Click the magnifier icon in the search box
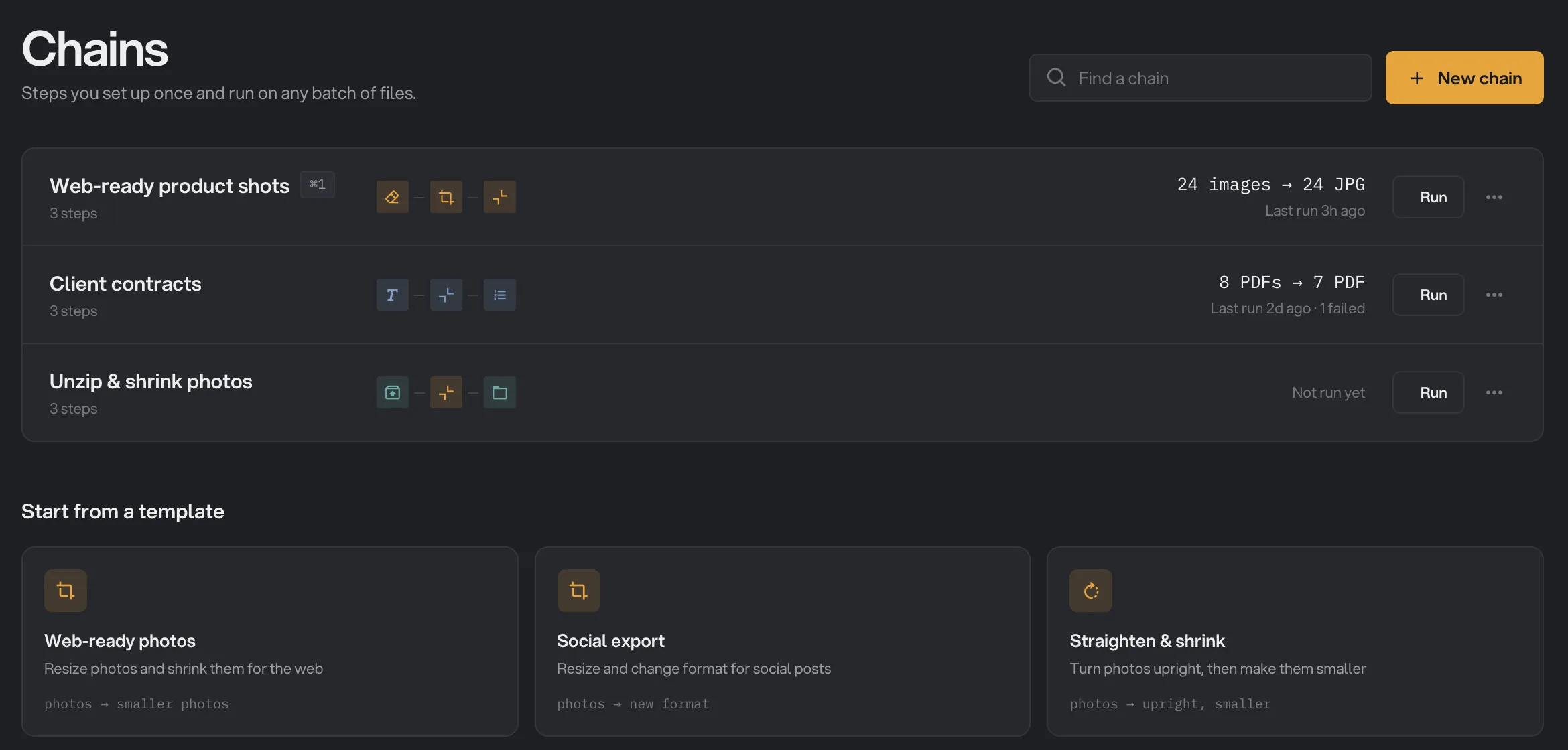The height and width of the screenshot is (750, 1568). [x=1057, y=78]
